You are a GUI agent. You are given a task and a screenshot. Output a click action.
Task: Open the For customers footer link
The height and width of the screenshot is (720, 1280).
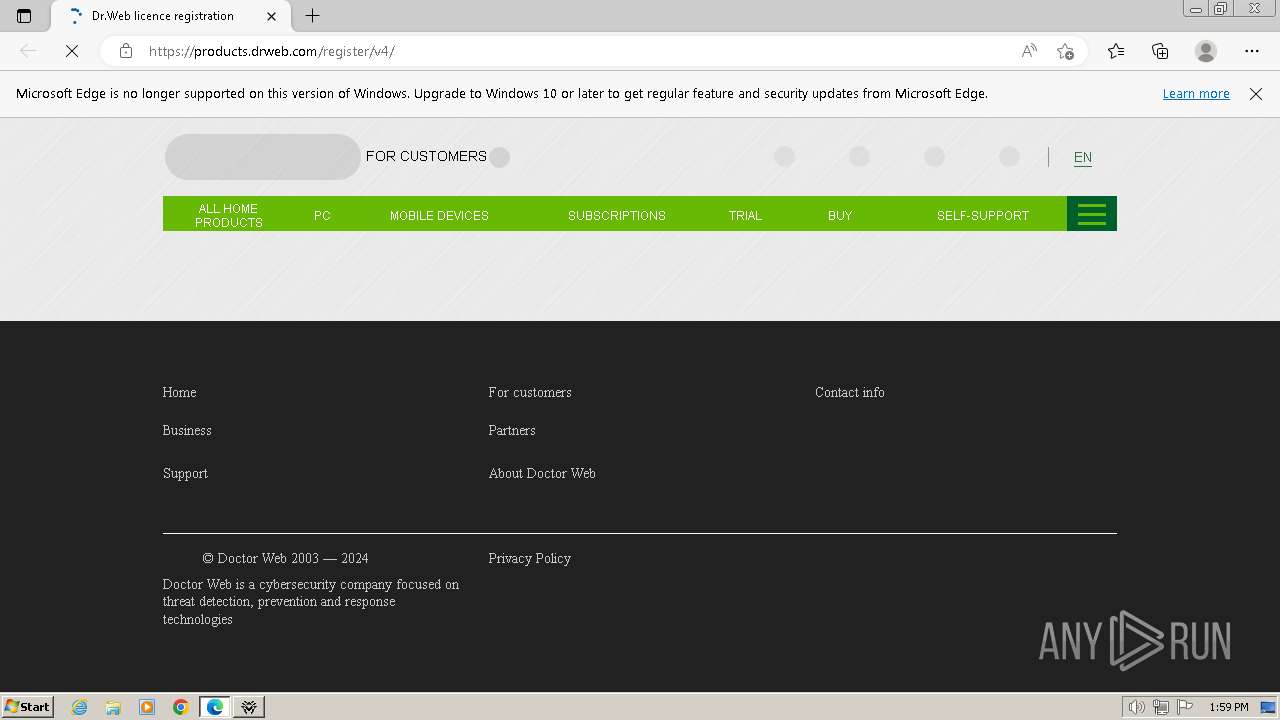click(530, 392)
